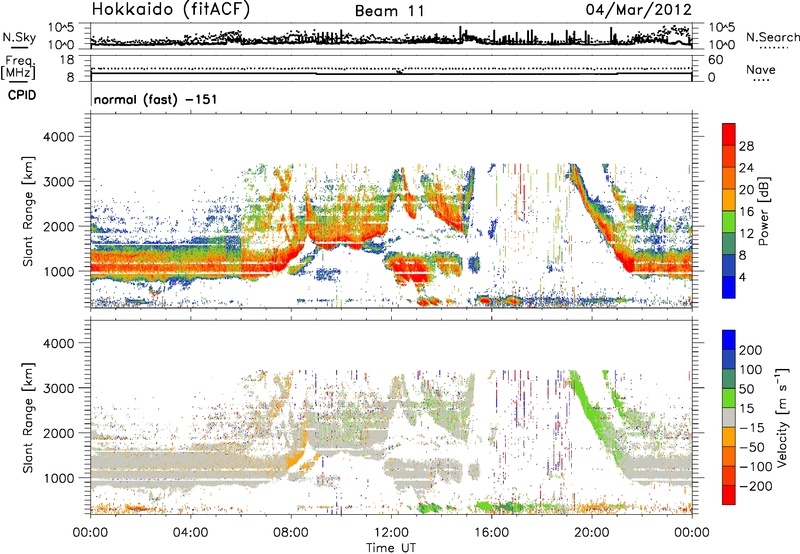This screenshot has height=554, width=800.
Task: Pick the blue top velocity colorbar segment
Action: click(x=729, y=340)
